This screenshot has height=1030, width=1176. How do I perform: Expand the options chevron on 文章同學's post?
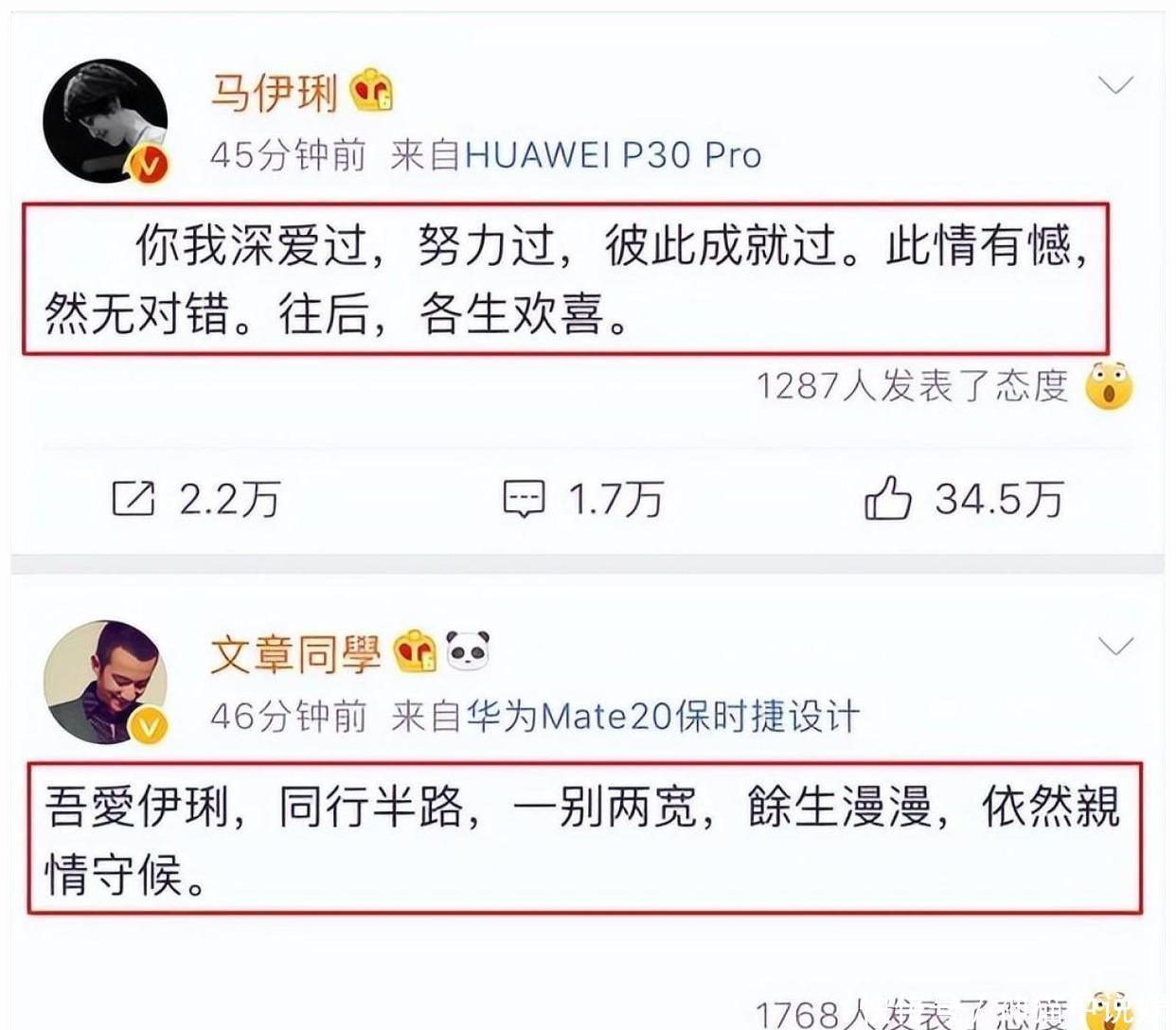1115,647
